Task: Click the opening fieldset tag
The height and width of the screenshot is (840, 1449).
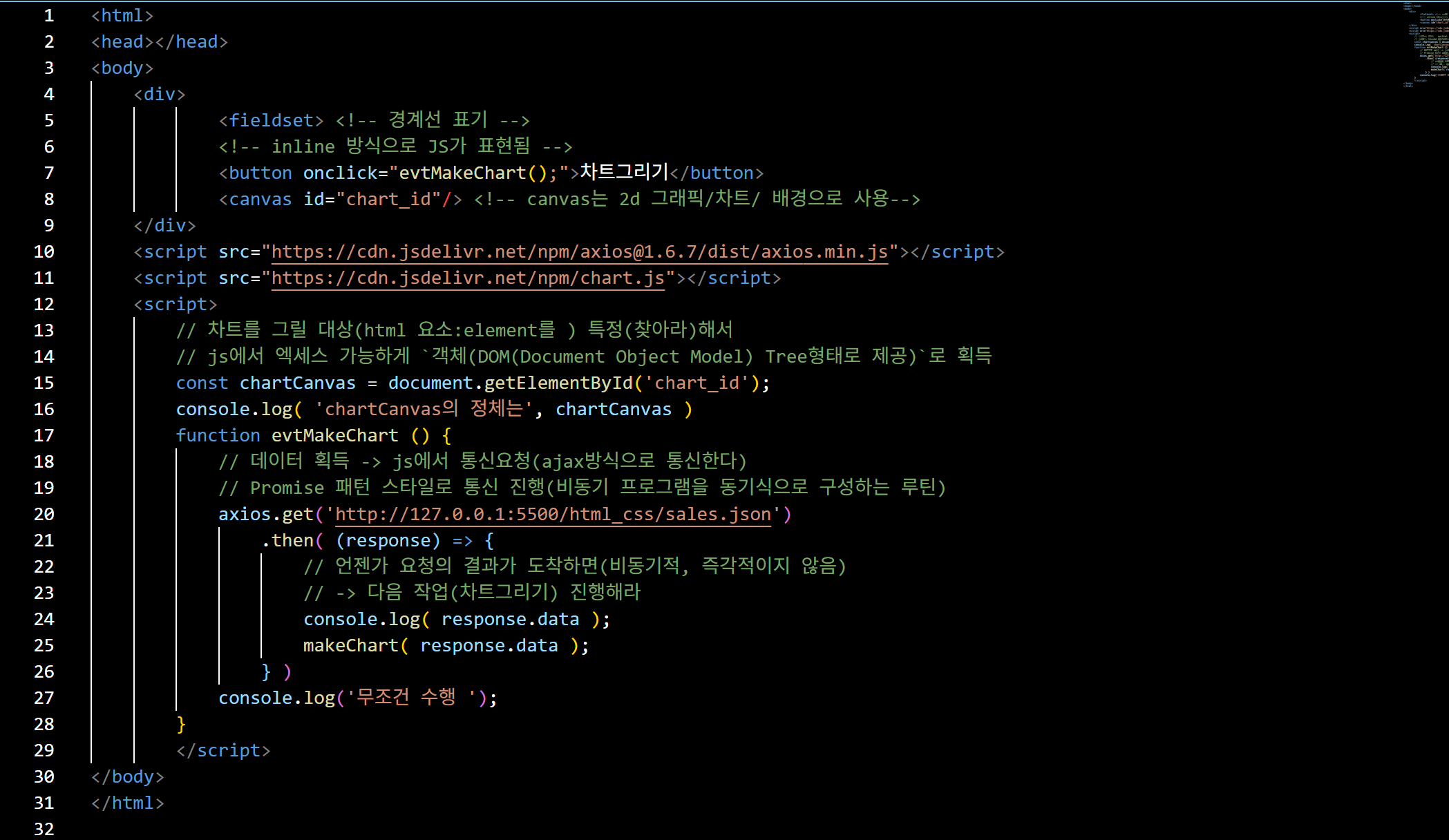Action: pyautogui.click(x=271, y=121)
